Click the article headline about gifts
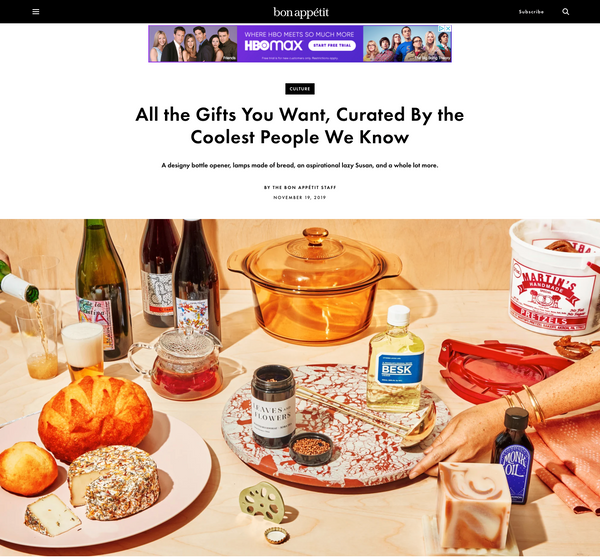The width and height of the screenshot is (600, 560). pos(300,126)
